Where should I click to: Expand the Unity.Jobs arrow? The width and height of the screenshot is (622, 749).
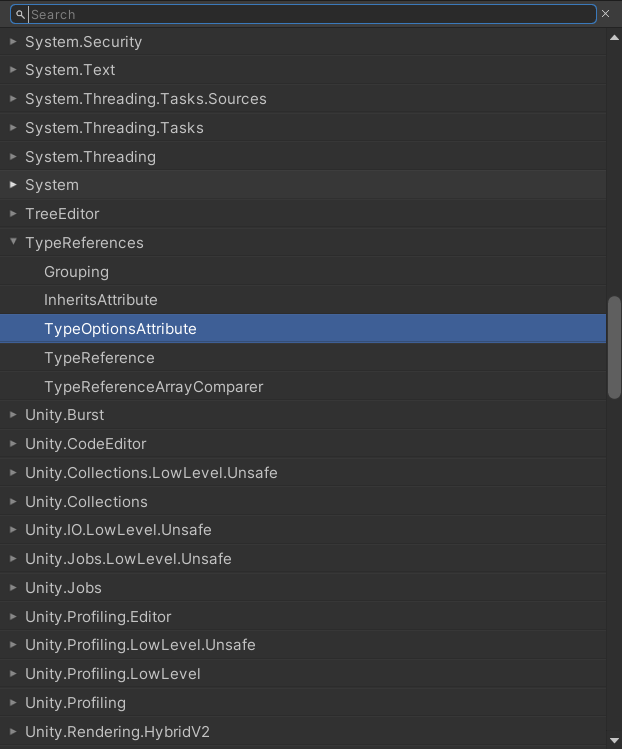pyautogui.click(x=13, y=588)
